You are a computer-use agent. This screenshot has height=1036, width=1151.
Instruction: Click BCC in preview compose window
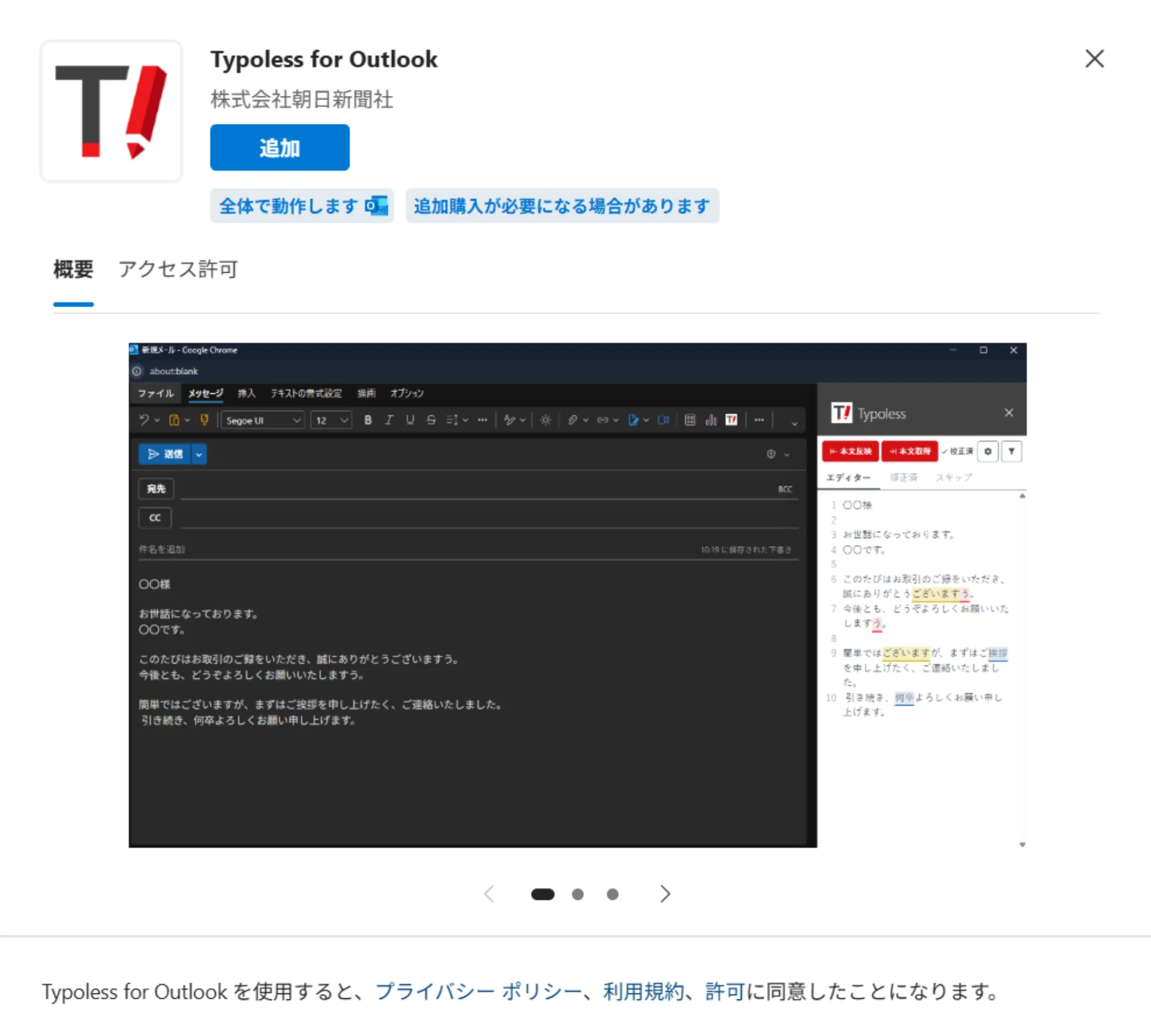point(785,489)
